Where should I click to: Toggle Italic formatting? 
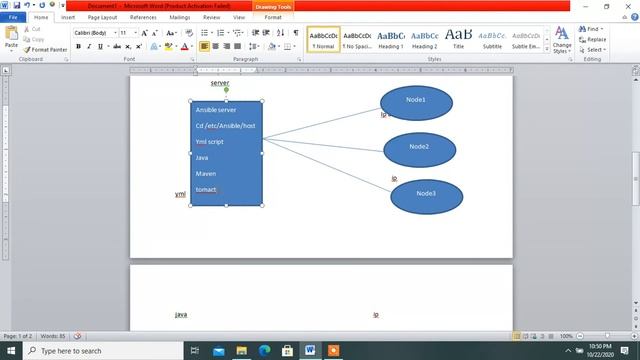[89, 47]
